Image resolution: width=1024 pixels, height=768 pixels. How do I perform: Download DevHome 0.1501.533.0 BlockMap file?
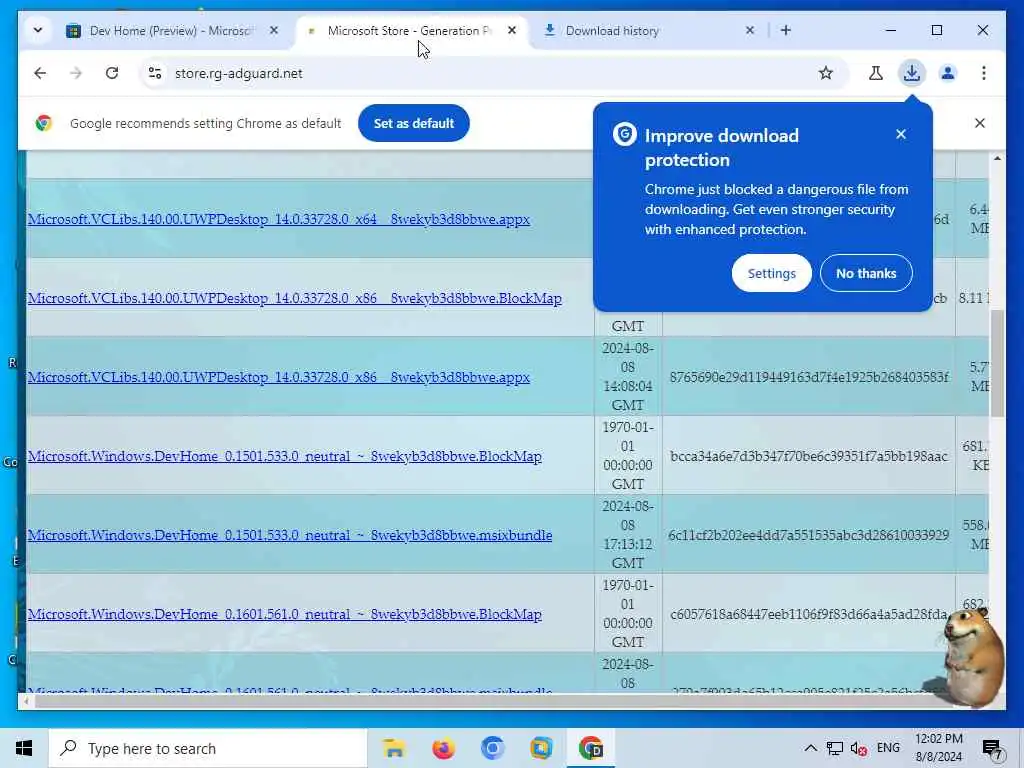(x=285, y=456)
